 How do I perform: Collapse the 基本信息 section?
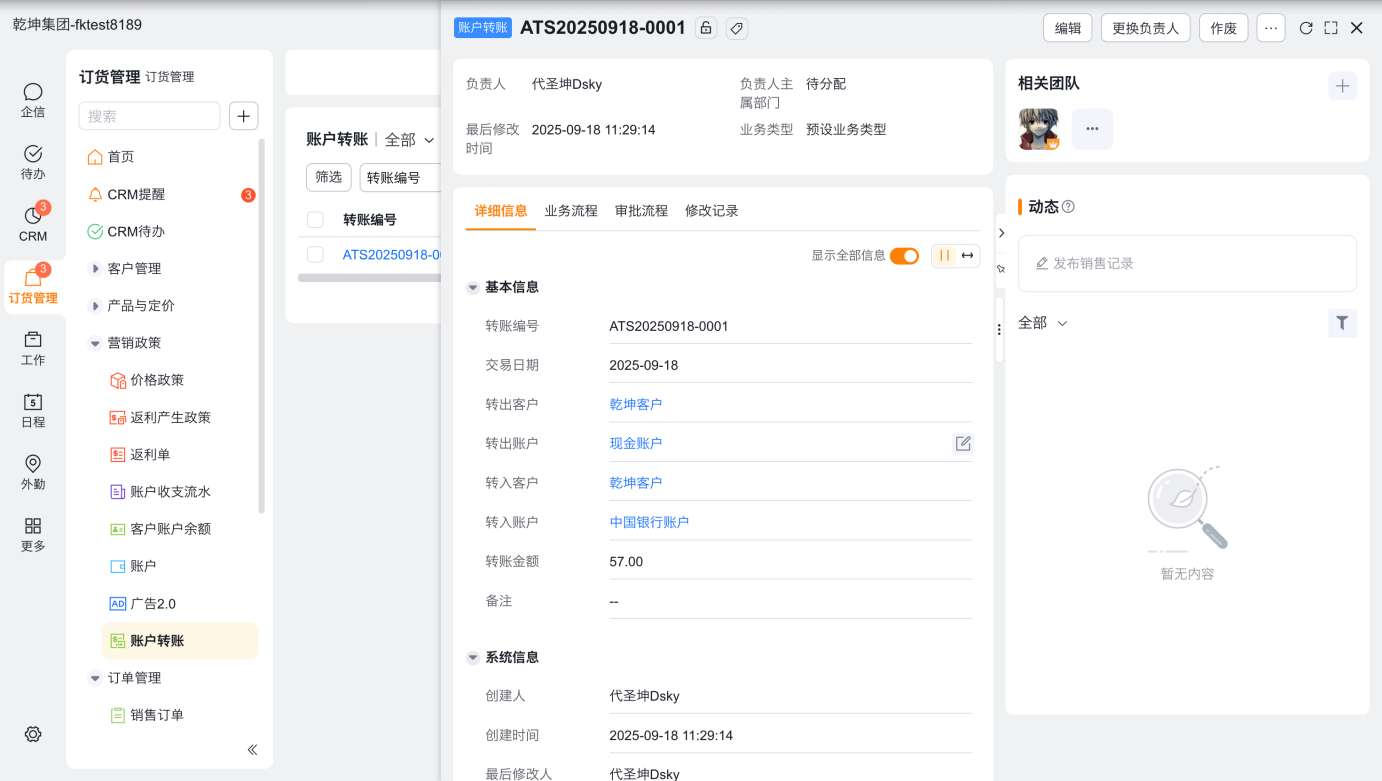point(473,288)
